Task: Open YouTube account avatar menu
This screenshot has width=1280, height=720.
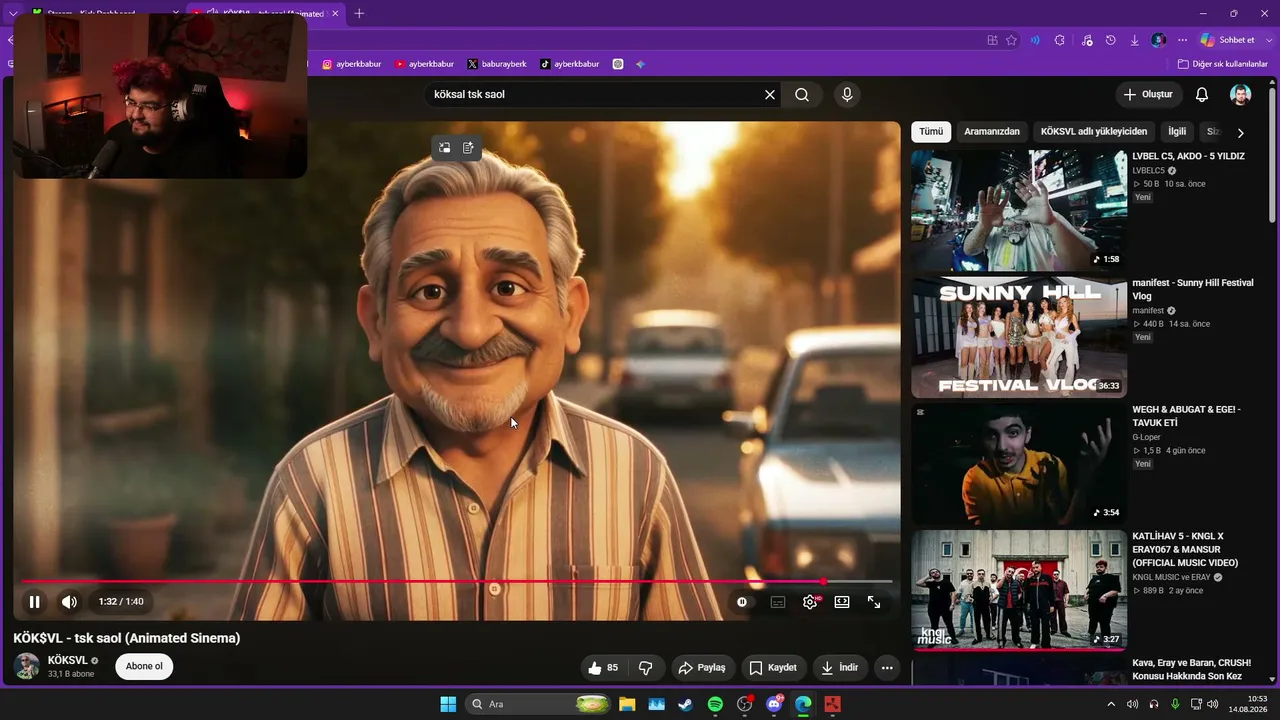Action: pyautogui.click(x=1240, y=95)
